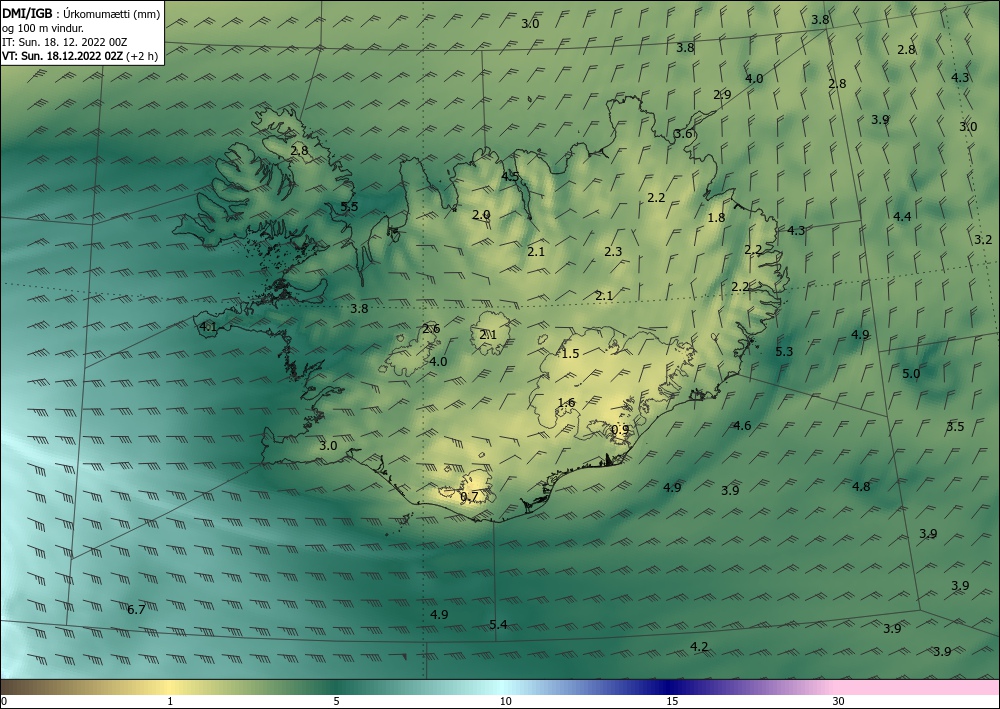This screenshot has width=1000, height=709.
Task: Click the 1.8 value in east Iceland
Action: coord(716,217)
